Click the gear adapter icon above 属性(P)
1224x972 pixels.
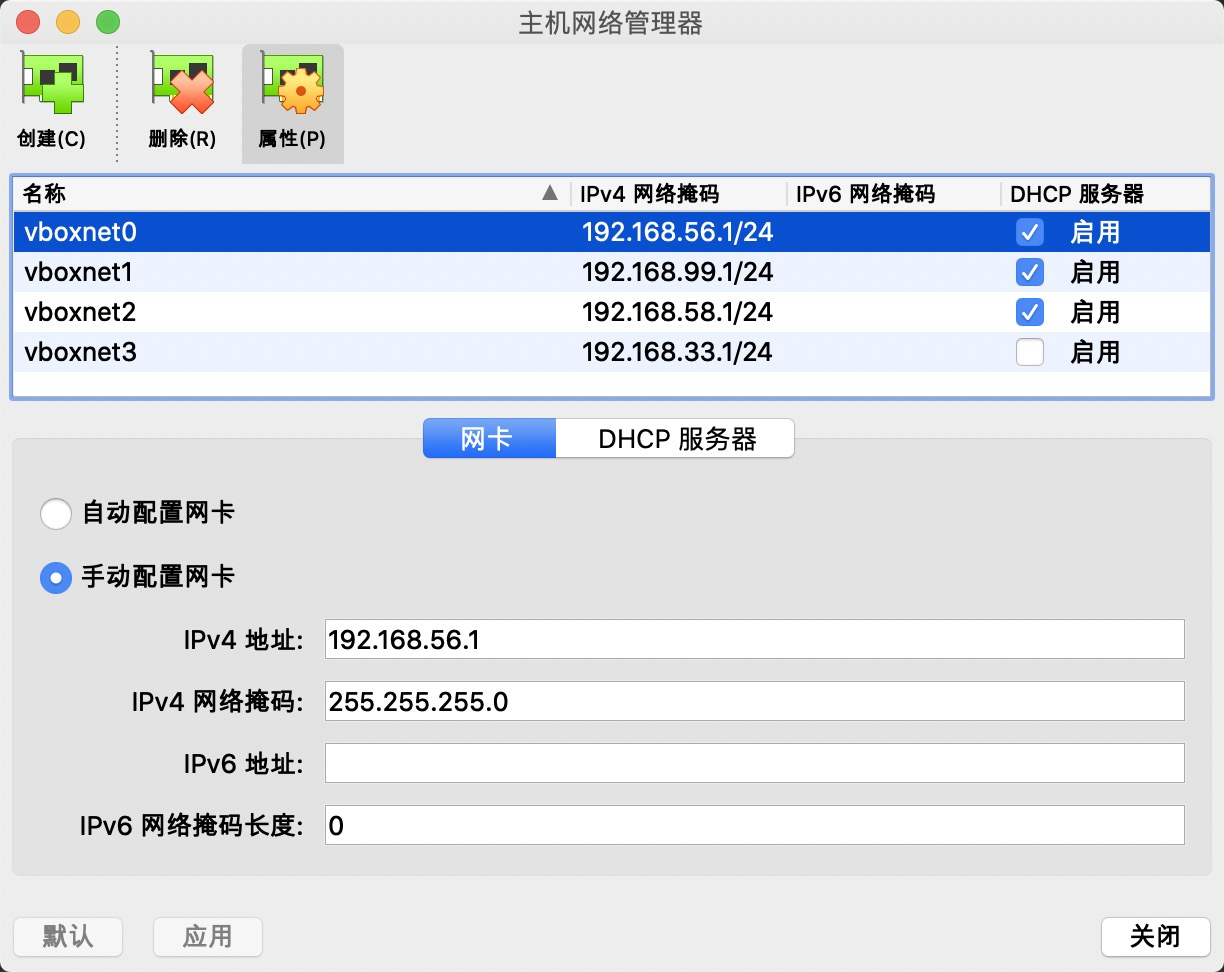292,84
